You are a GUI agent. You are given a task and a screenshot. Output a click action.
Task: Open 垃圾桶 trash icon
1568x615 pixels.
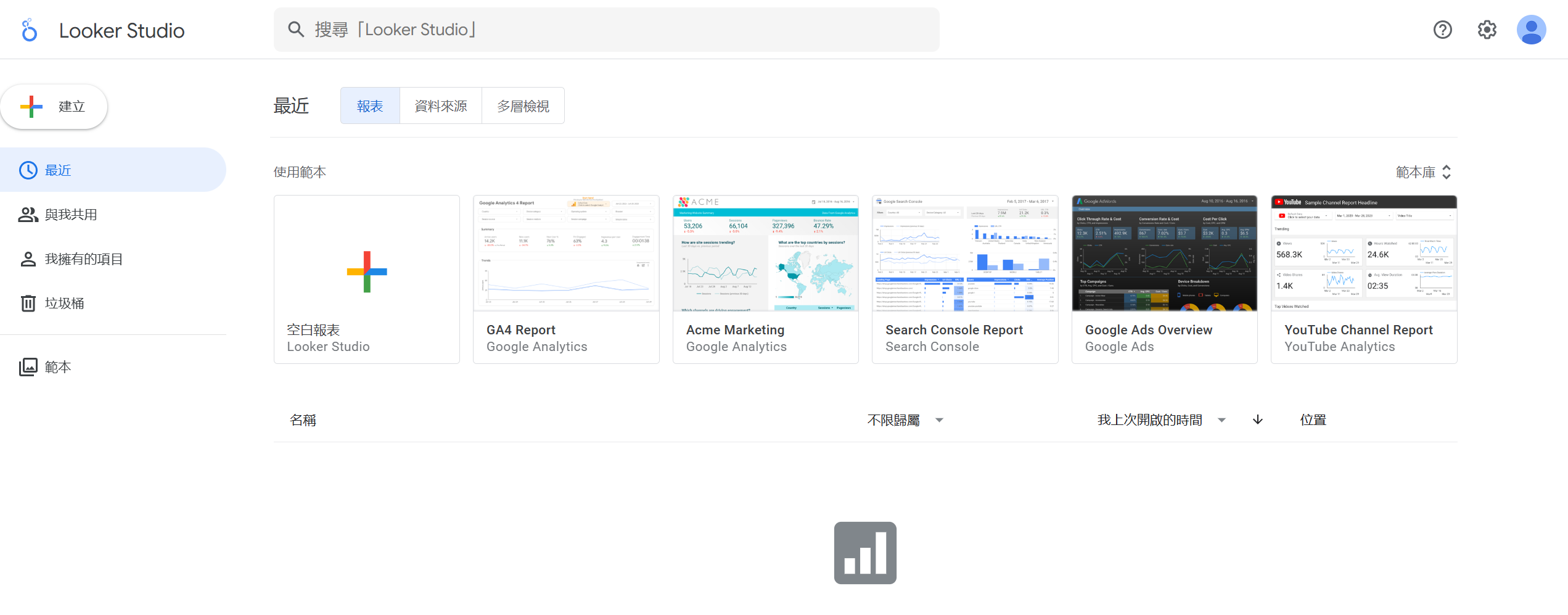[28, 303]
